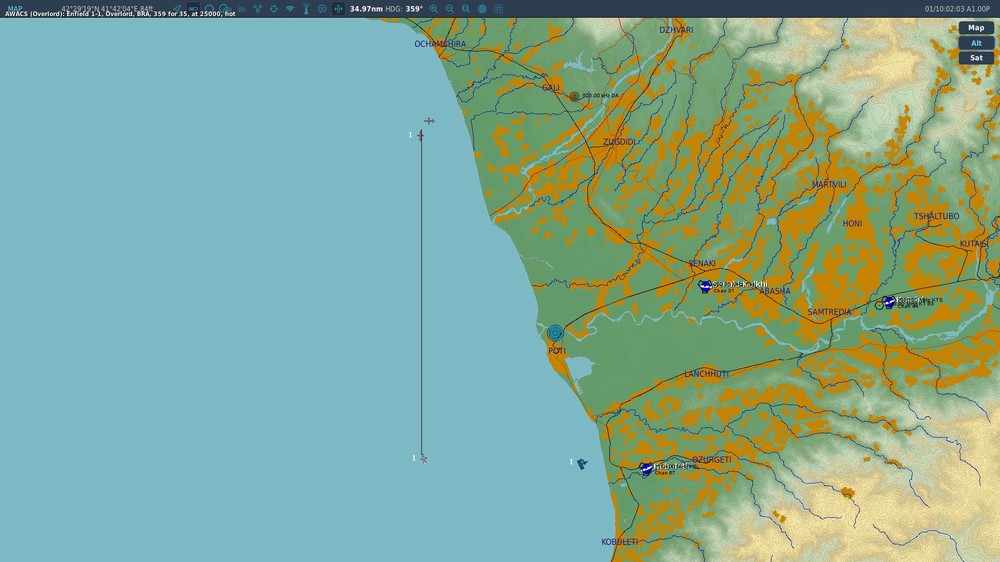Click the OCHAMCHIRA town label

pyautogui.click(x=440, y=44)
